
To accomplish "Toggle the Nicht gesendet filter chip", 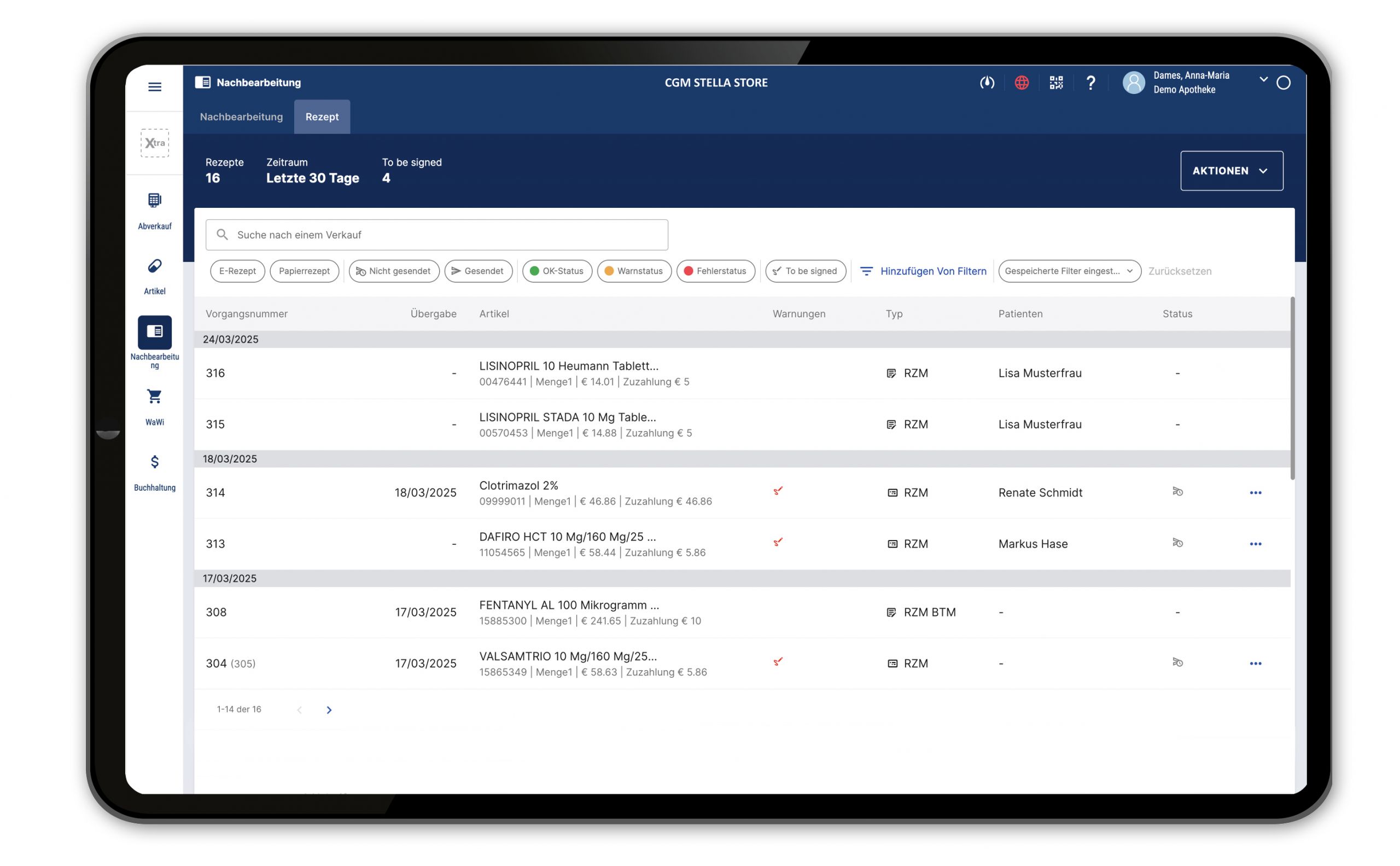I will pos(394,271).
